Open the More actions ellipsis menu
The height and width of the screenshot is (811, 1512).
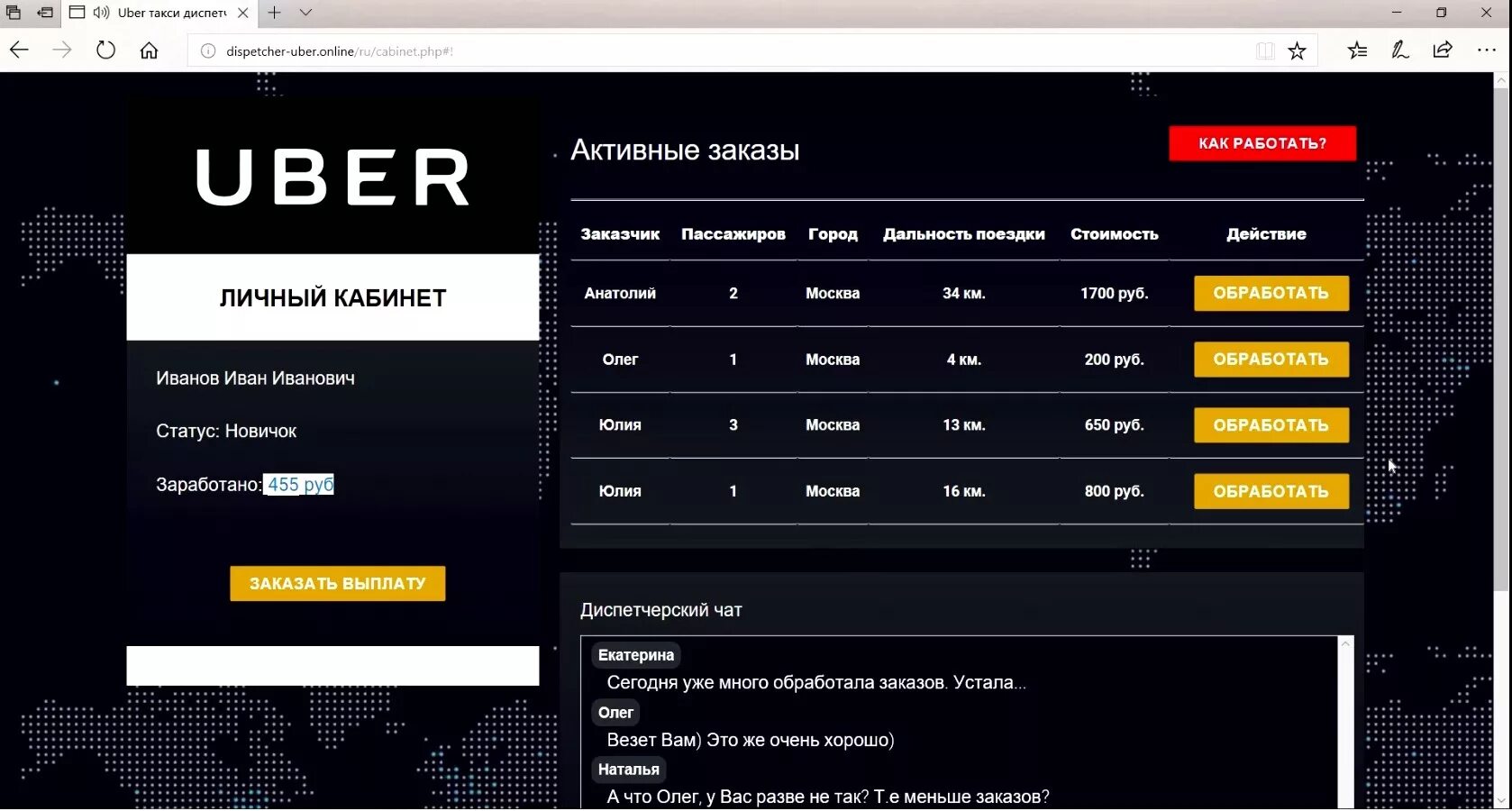pyautogui.click(x=1487, y=50)
